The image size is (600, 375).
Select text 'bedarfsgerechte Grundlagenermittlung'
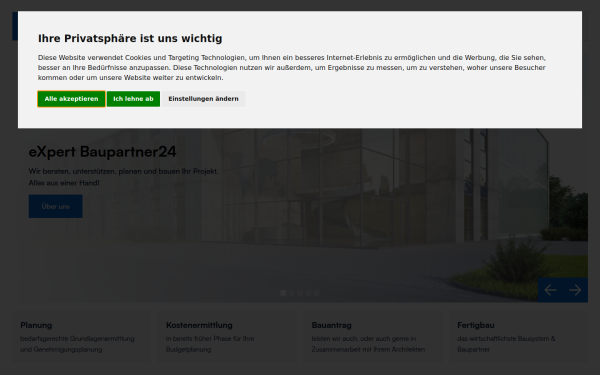[x=77, y=339]
